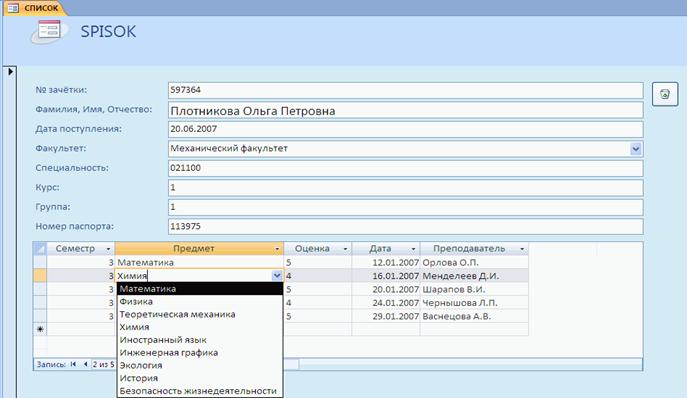The height and width of the screenshot is (398, 687).
Task: Go to first record navigation icon
Action: click(x=73, y=364)
